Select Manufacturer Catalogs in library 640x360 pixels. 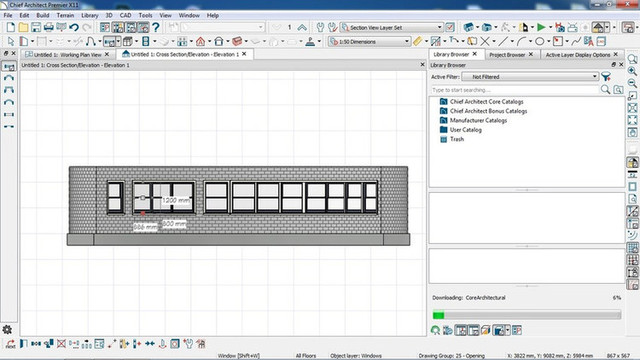tap(478, 120)
